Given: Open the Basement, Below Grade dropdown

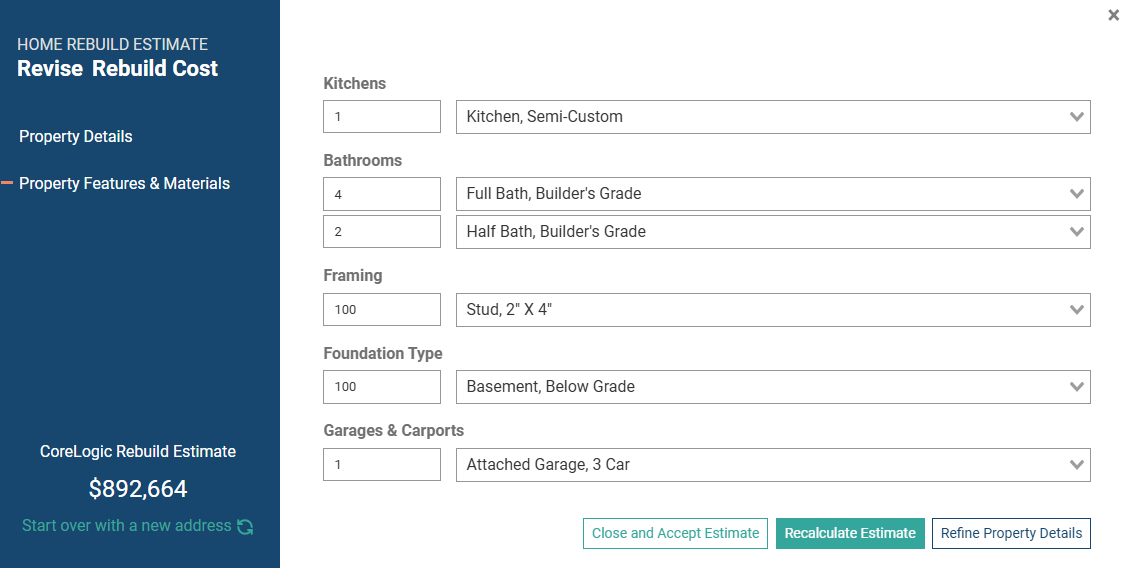Looking at the screenshot, I should point(773,387).
